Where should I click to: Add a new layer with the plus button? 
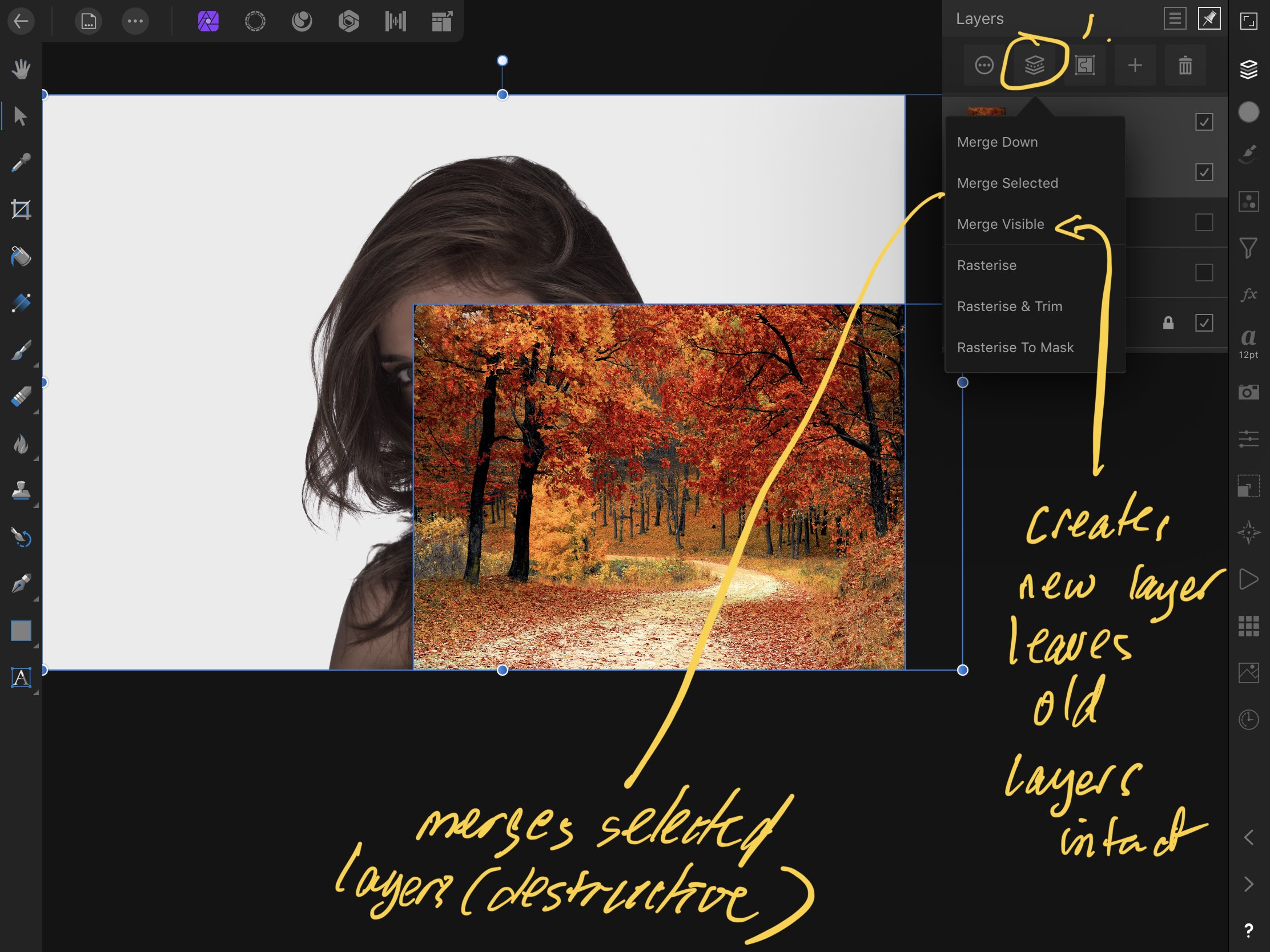(1135, 65)
